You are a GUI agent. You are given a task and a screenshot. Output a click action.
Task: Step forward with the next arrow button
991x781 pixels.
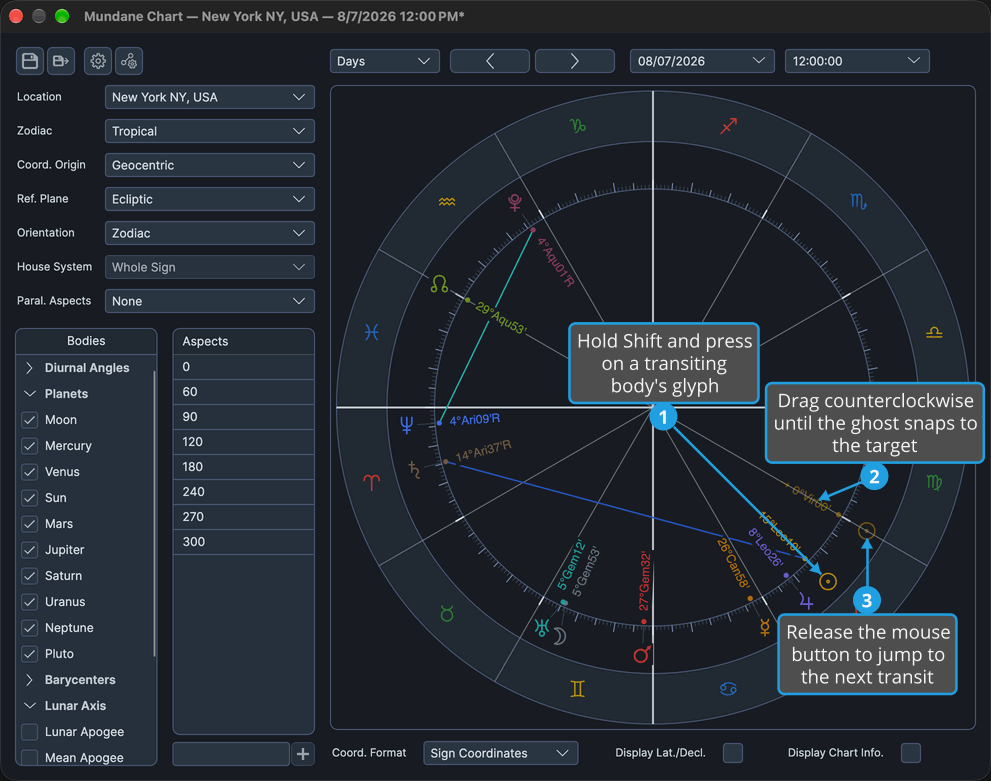(x=575, y=61)
